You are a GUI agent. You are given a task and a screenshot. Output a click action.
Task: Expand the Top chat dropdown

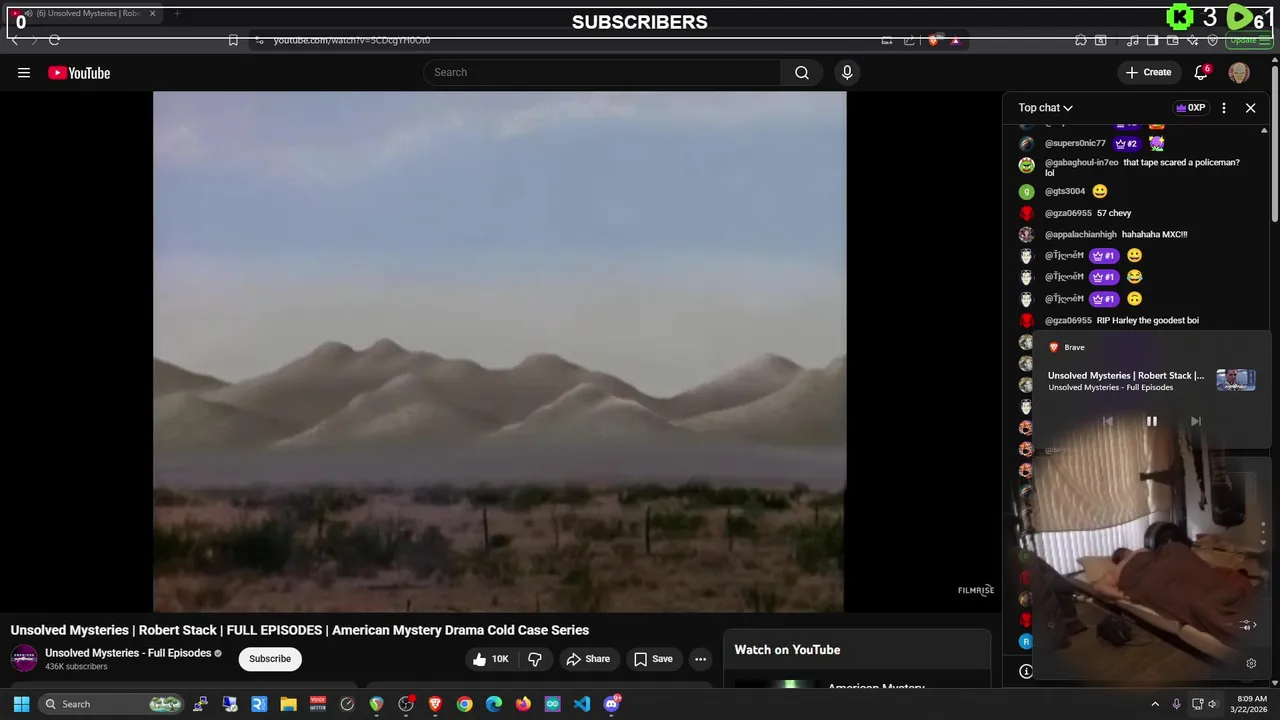click(1045, 108)
